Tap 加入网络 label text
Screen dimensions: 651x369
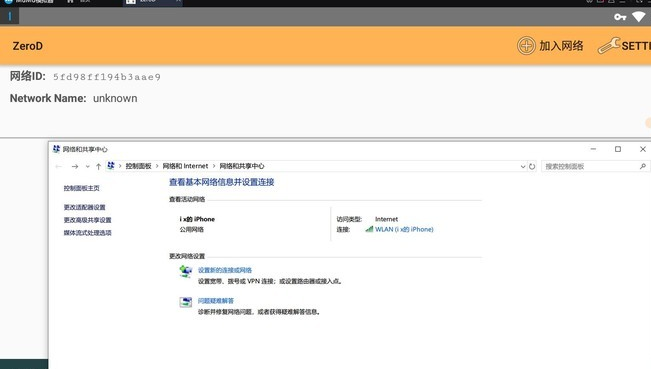coord(561,46)
